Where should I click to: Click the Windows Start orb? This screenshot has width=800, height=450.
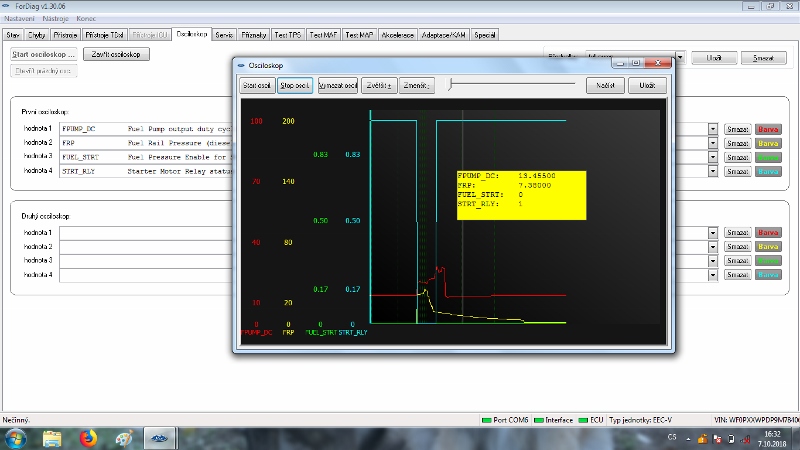tap(15, 438)
